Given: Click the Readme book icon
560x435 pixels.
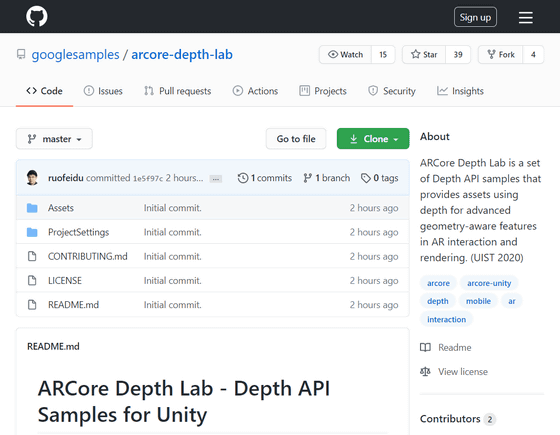Looking at the screenshot, I should tap(425, 348).
